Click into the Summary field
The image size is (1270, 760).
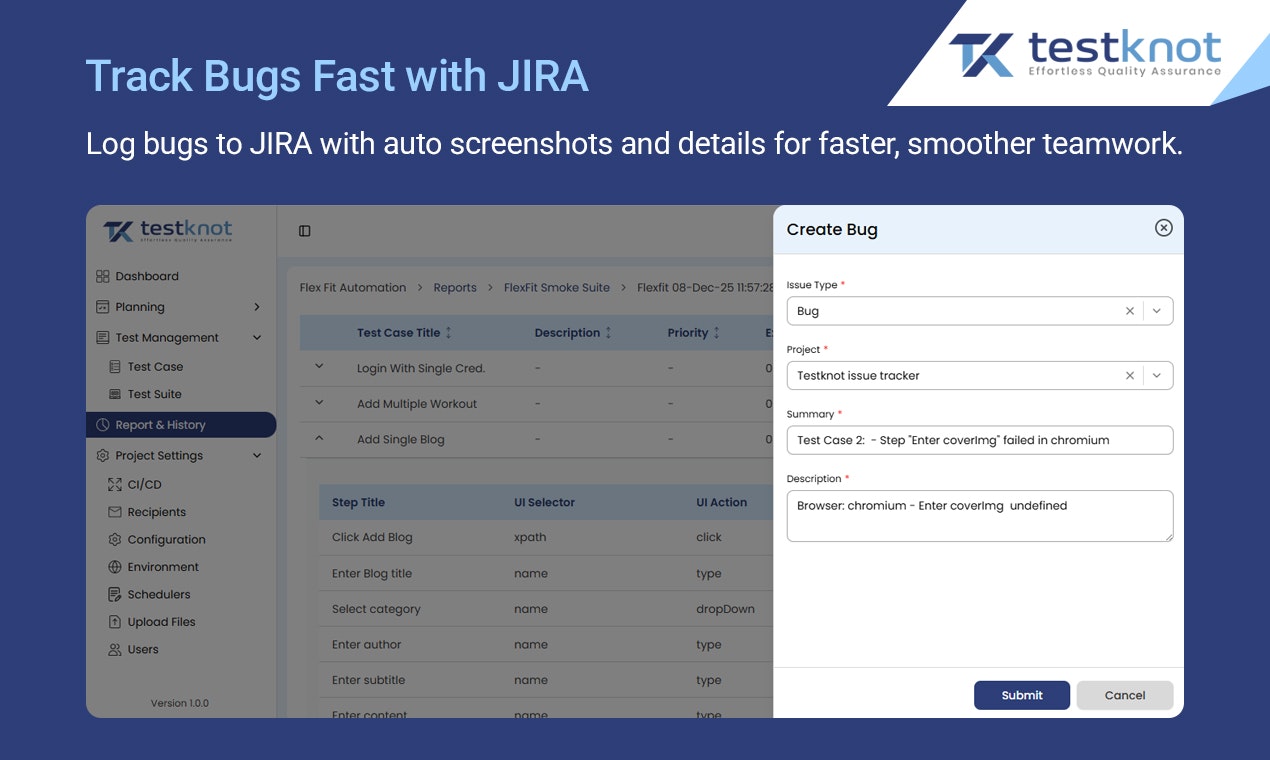coord(980,440)
